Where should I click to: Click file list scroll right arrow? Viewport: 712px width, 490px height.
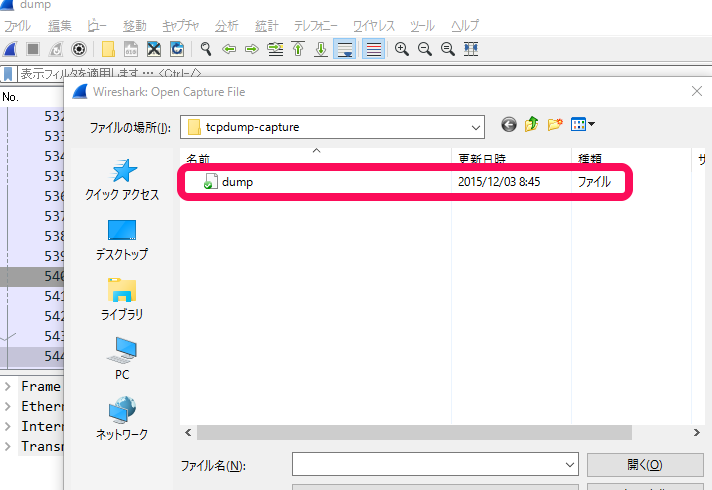(697, 433)
